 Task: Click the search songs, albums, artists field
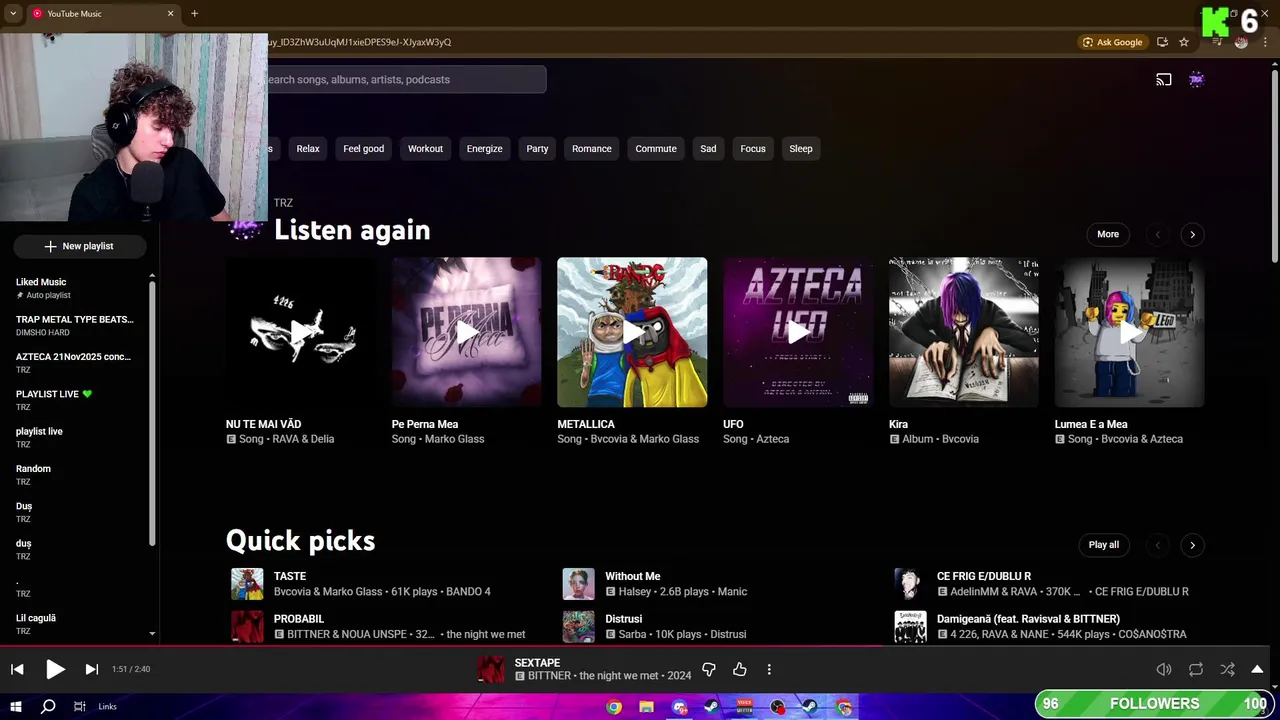coord(404,80)
